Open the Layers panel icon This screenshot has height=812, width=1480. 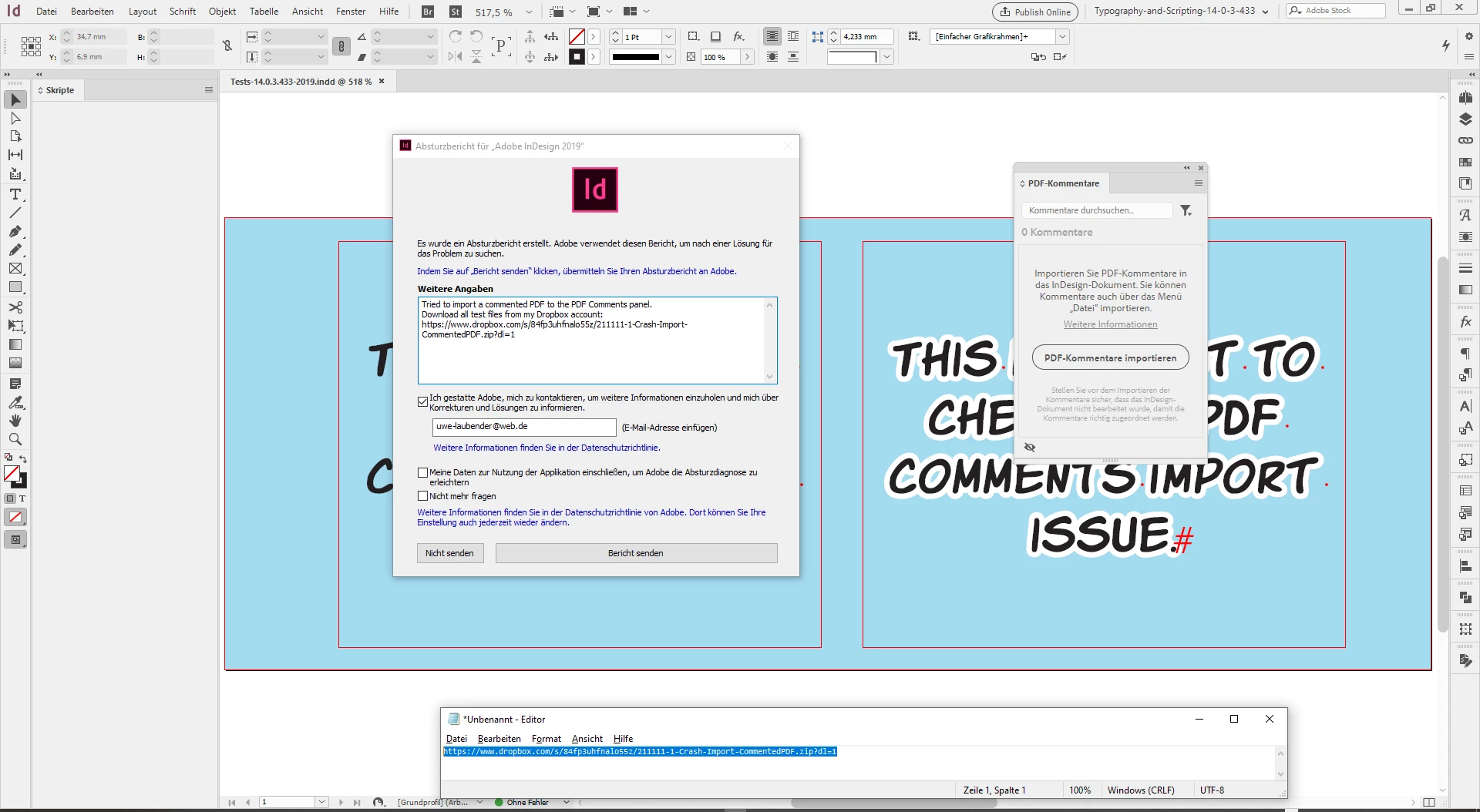(1465, 119)
